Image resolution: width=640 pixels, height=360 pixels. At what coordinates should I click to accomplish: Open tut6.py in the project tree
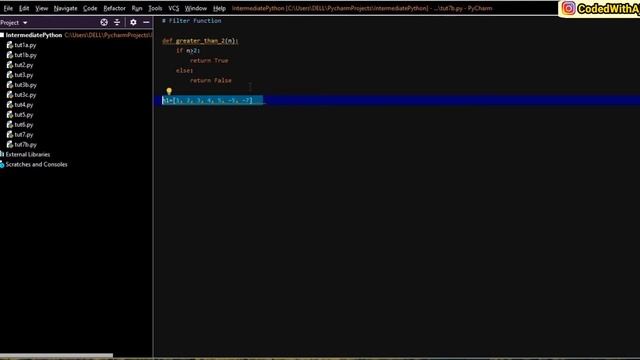click(x=24, y=124)
